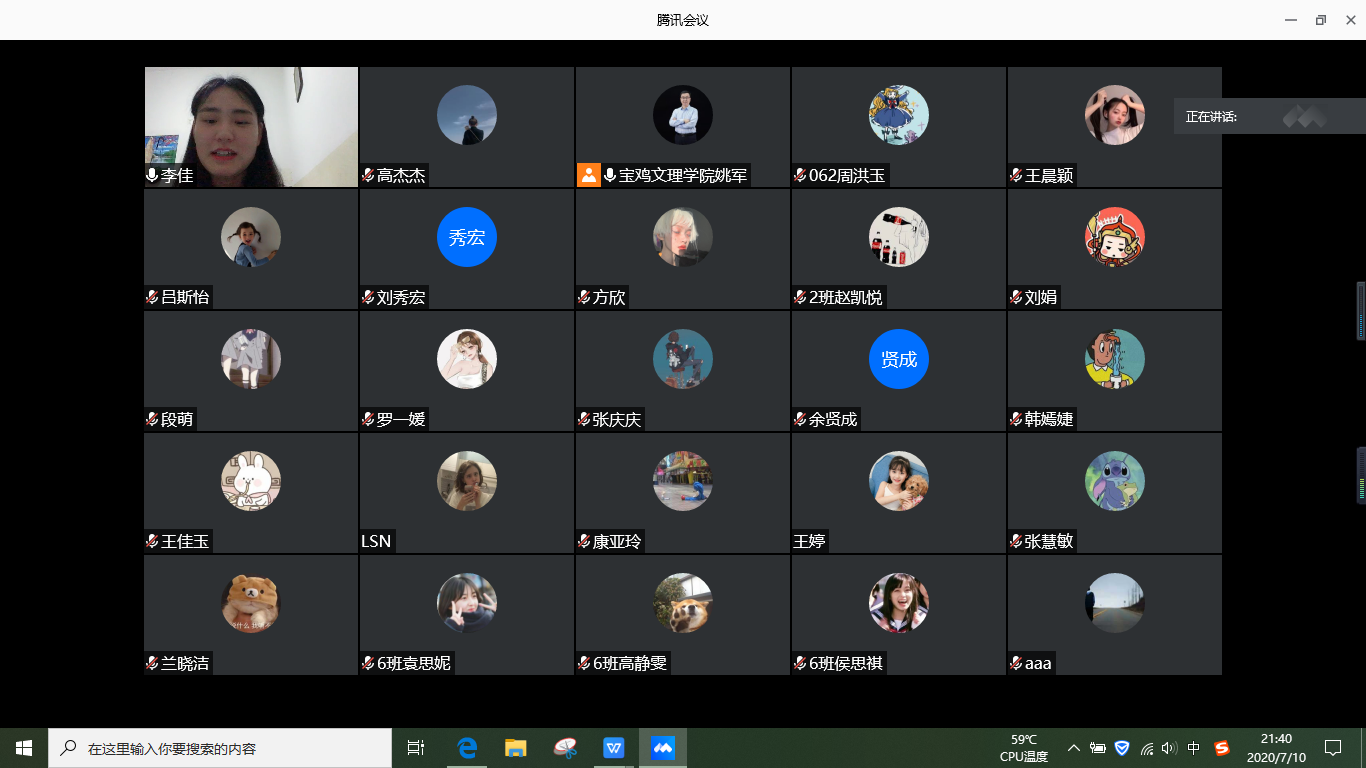
Task: Click the system volume speaker icon
Action: pyautogui.click(x=1169, y=748)
